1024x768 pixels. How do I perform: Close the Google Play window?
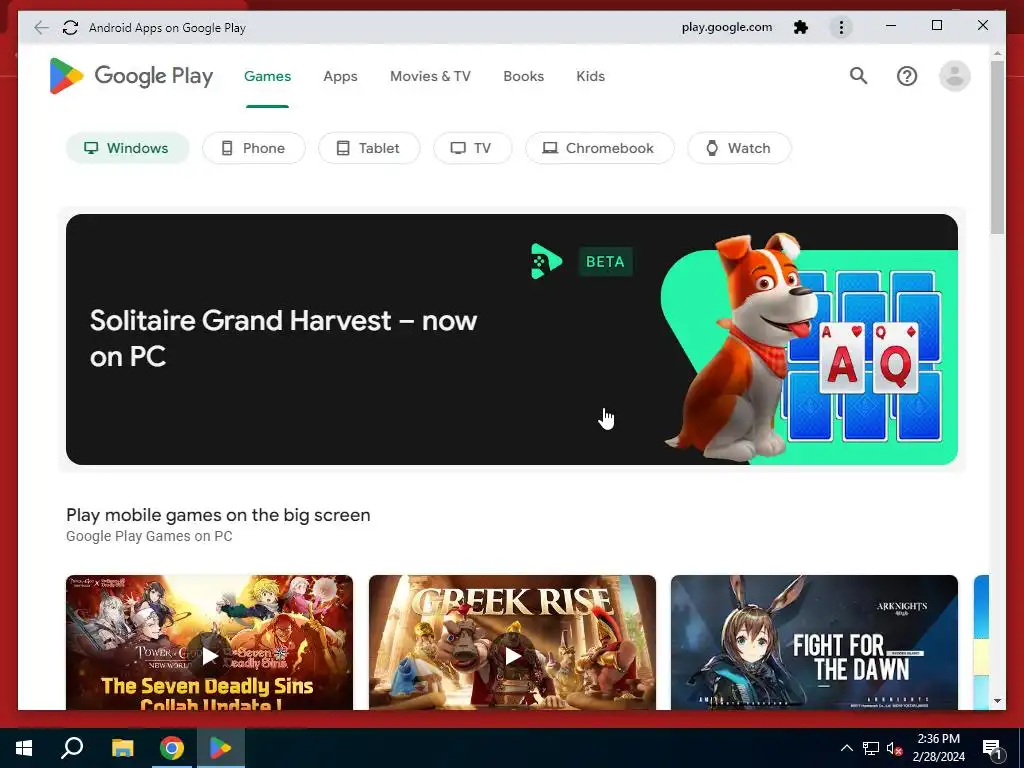[x=983, y=26]
